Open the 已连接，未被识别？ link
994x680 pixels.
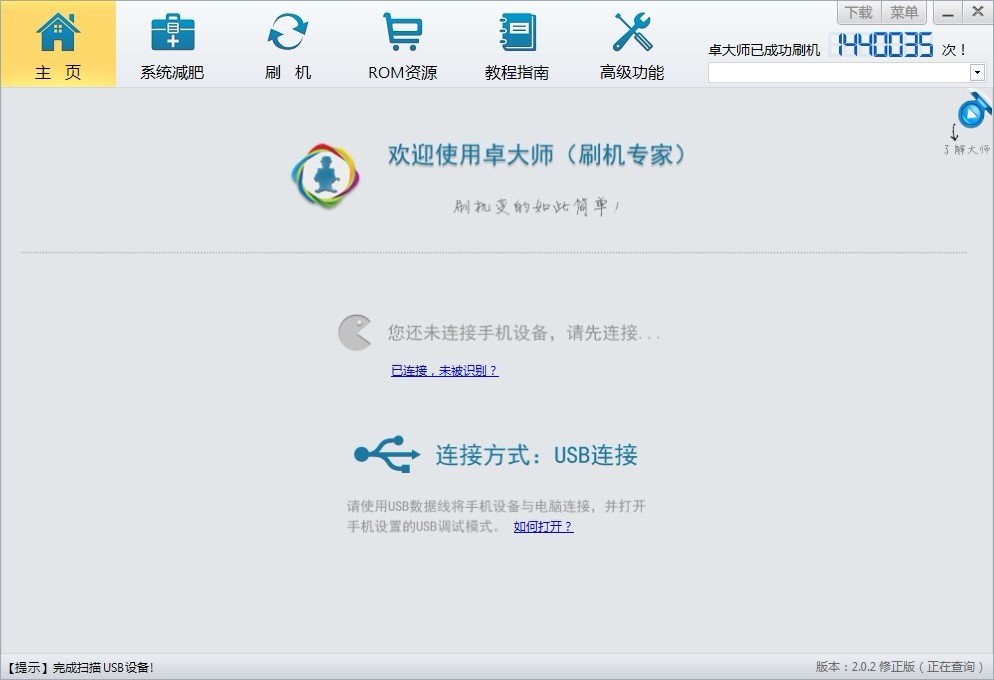tap(444, 370)
